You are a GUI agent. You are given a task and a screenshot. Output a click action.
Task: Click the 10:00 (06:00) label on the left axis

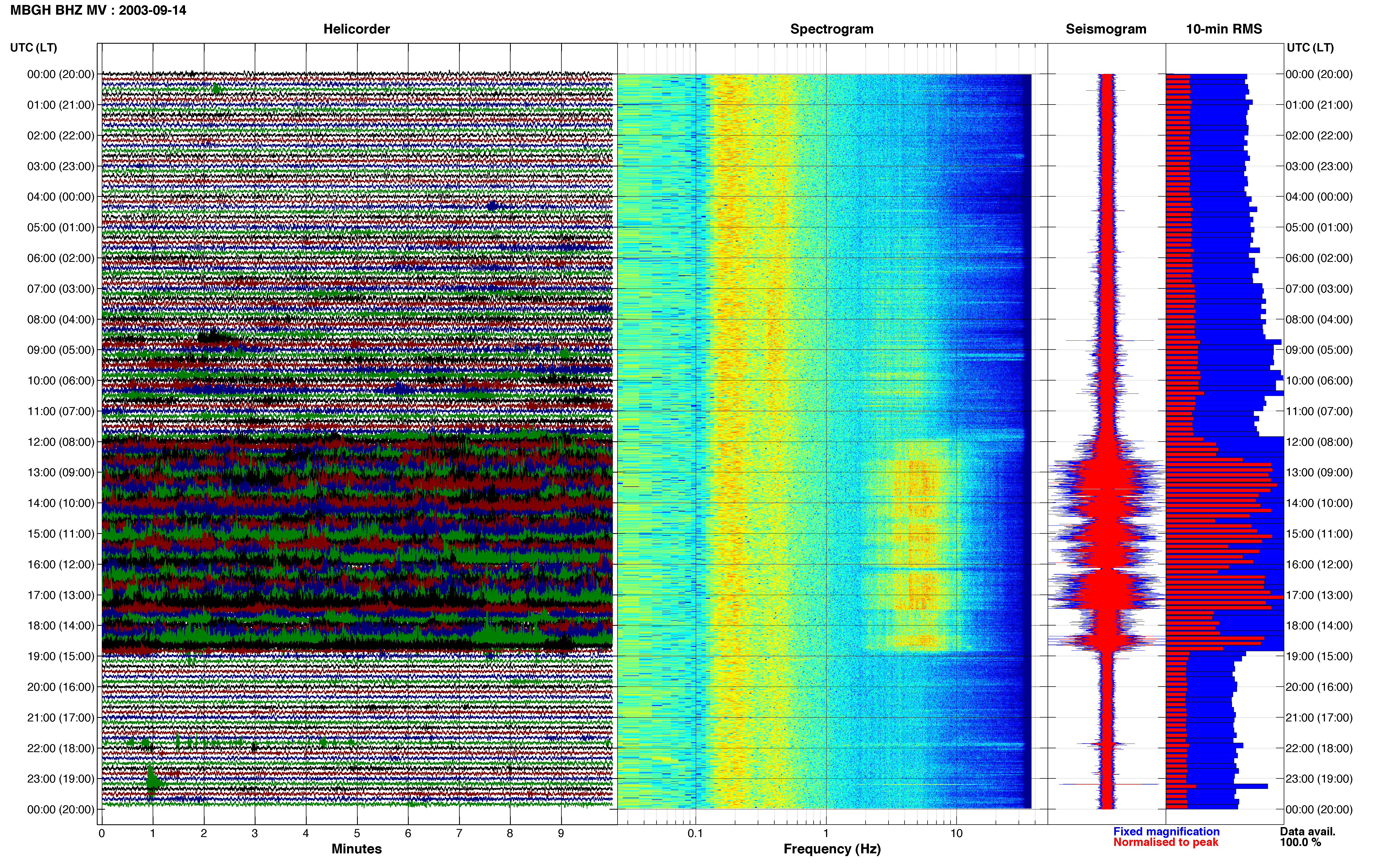tap(61, 380)
